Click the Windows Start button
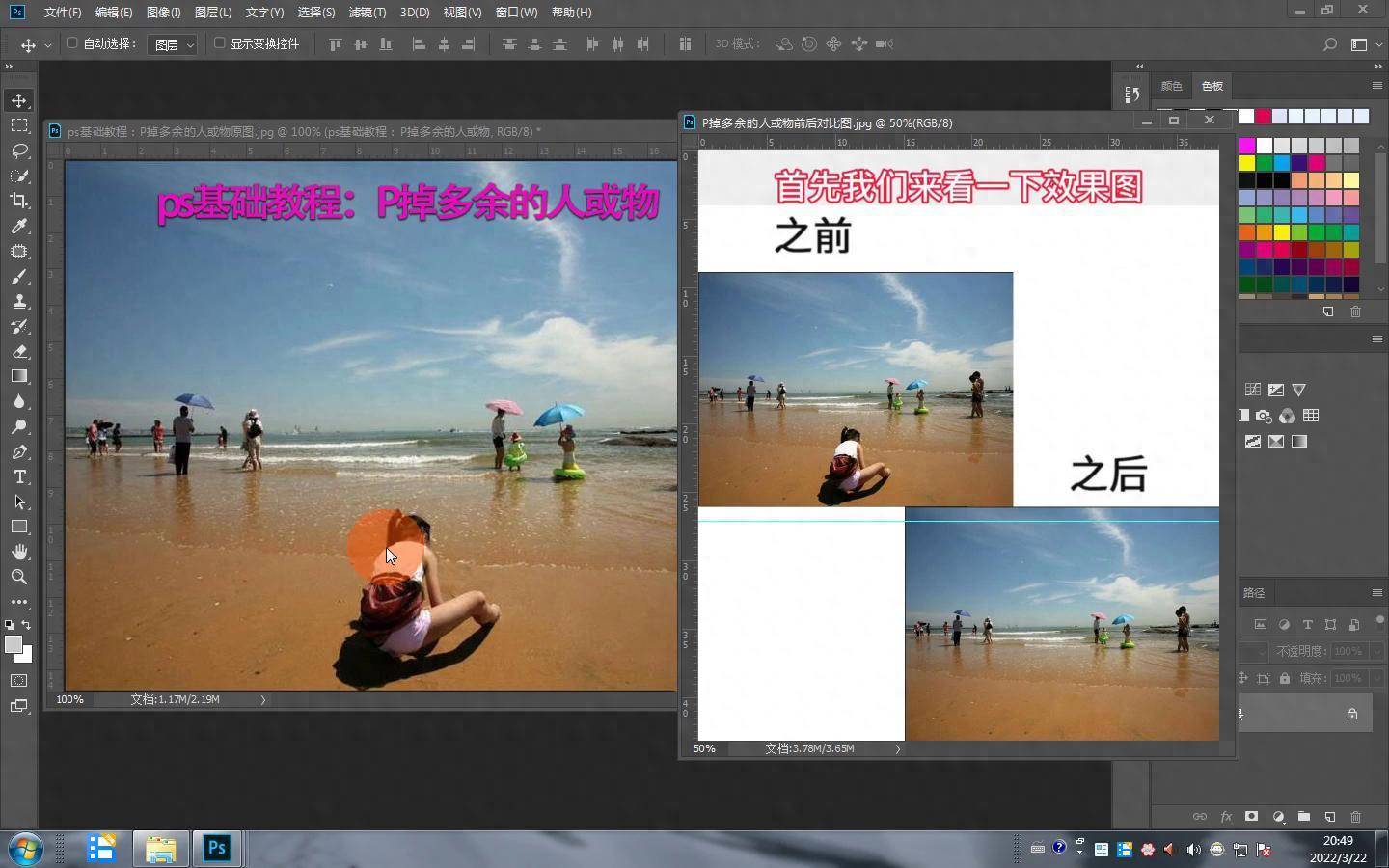1389x868 pixels. coord(26,849)
